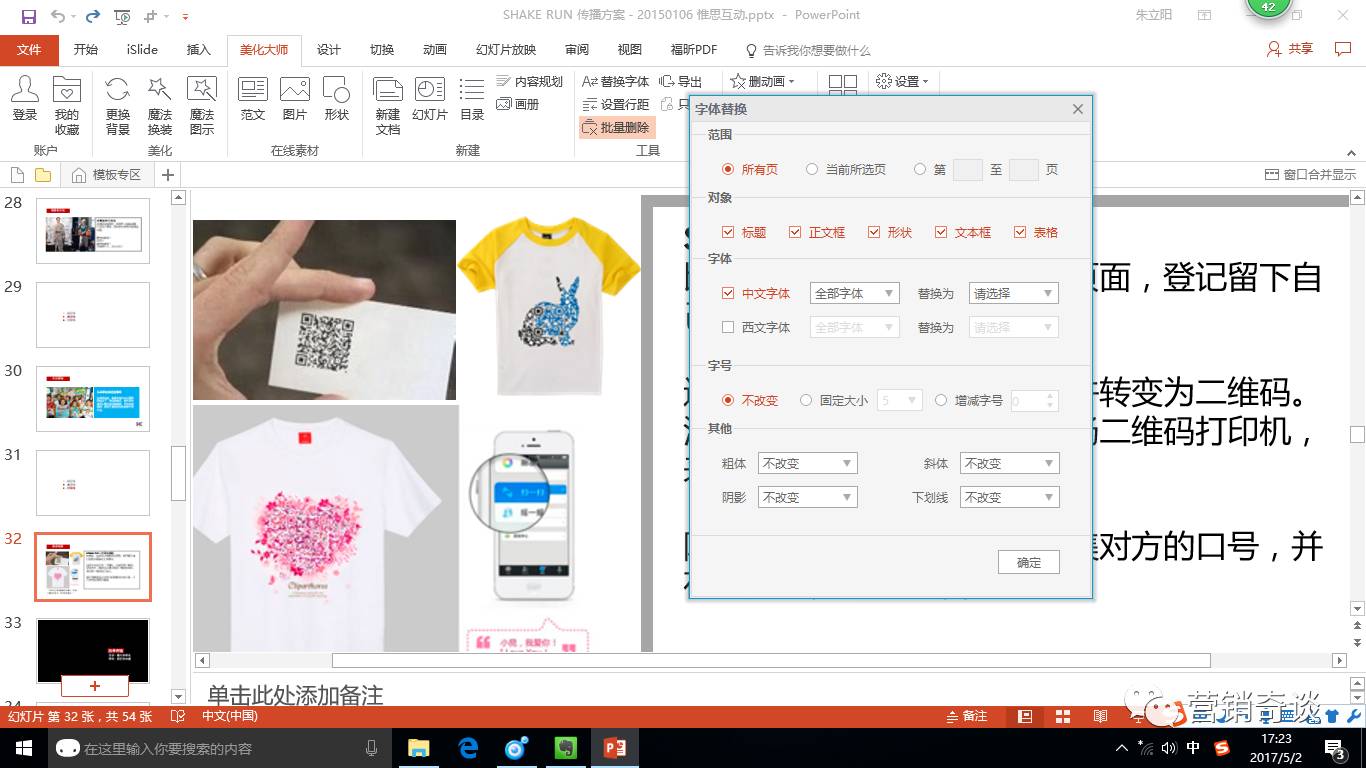Click the save icon in title bar
Image resolution: width=1366 pixels, height=768 pixels.
[x=28, y=16]
